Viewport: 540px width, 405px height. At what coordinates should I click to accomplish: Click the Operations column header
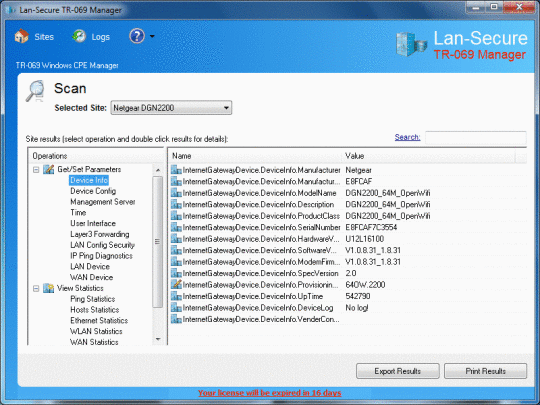95,156
